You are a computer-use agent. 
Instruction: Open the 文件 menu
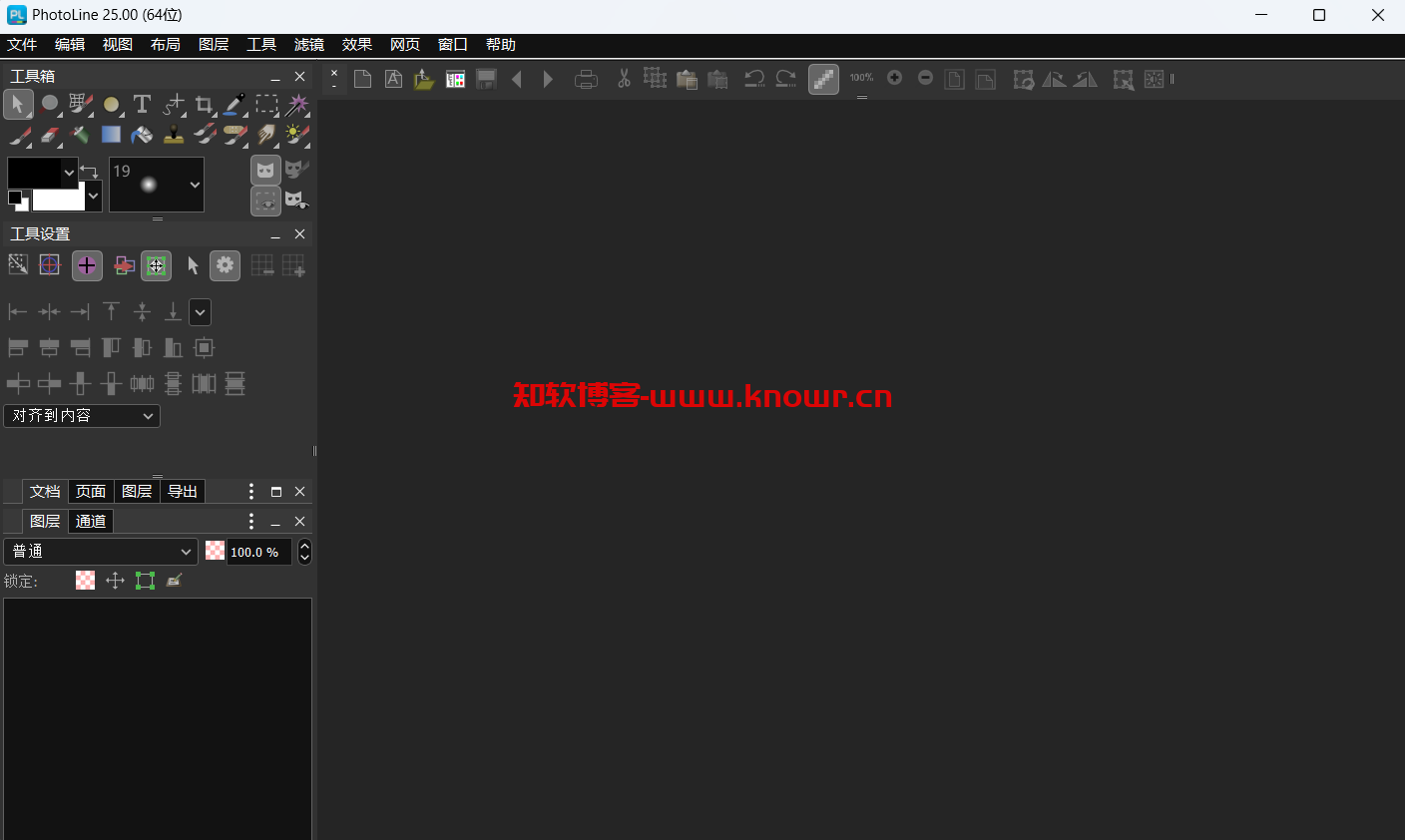click(x=21, y=45)
